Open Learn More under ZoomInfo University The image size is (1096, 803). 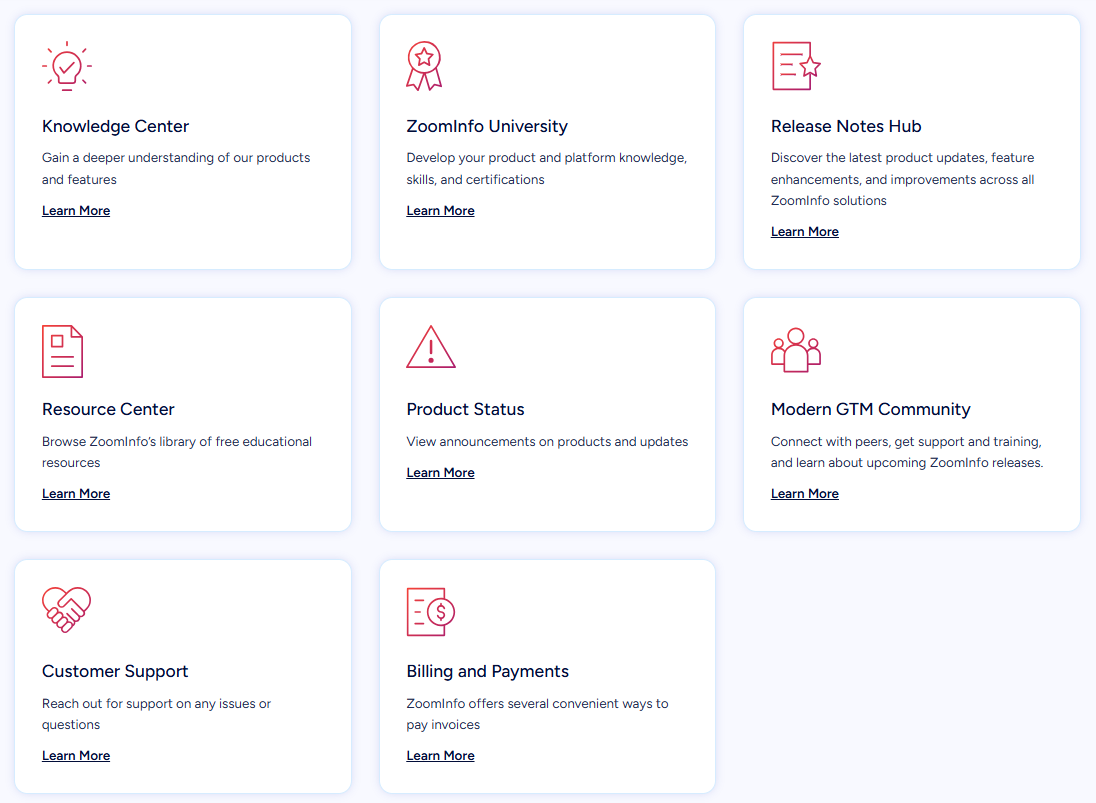tap(440, 211)
